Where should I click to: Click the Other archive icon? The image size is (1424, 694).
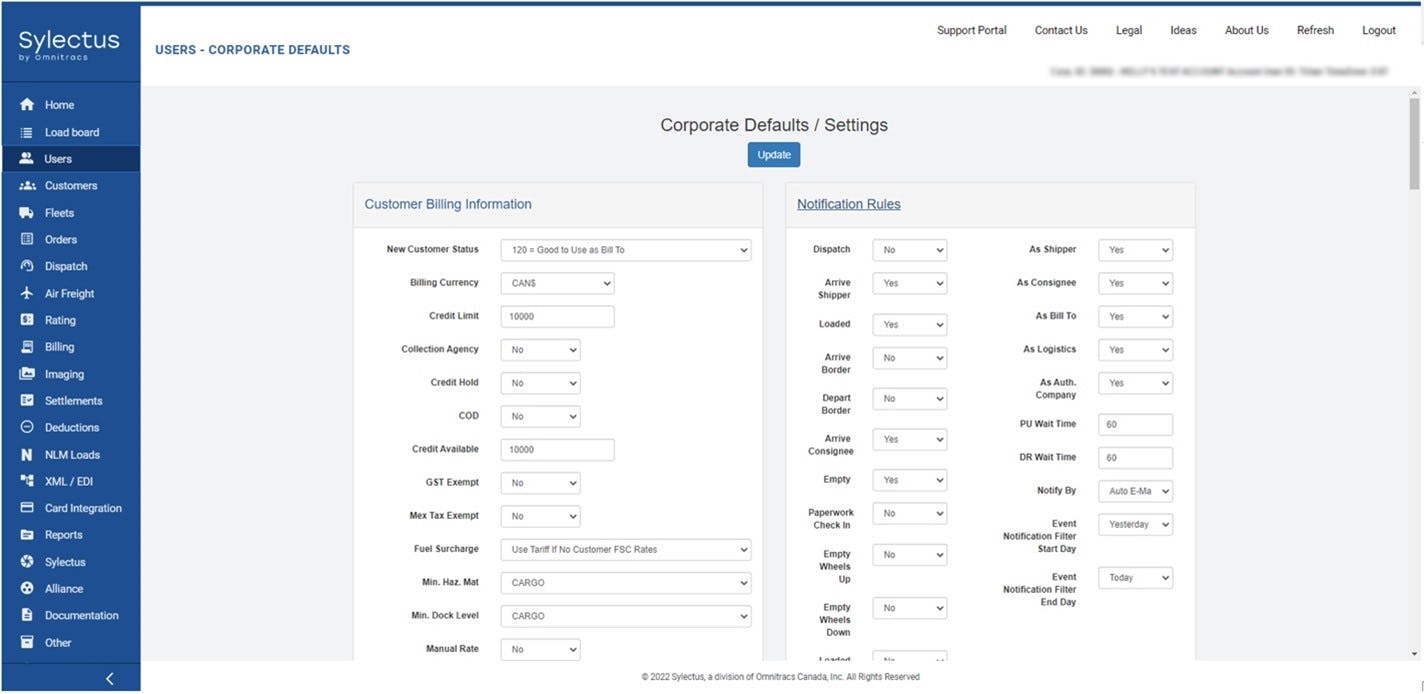(x=27, y=642)
